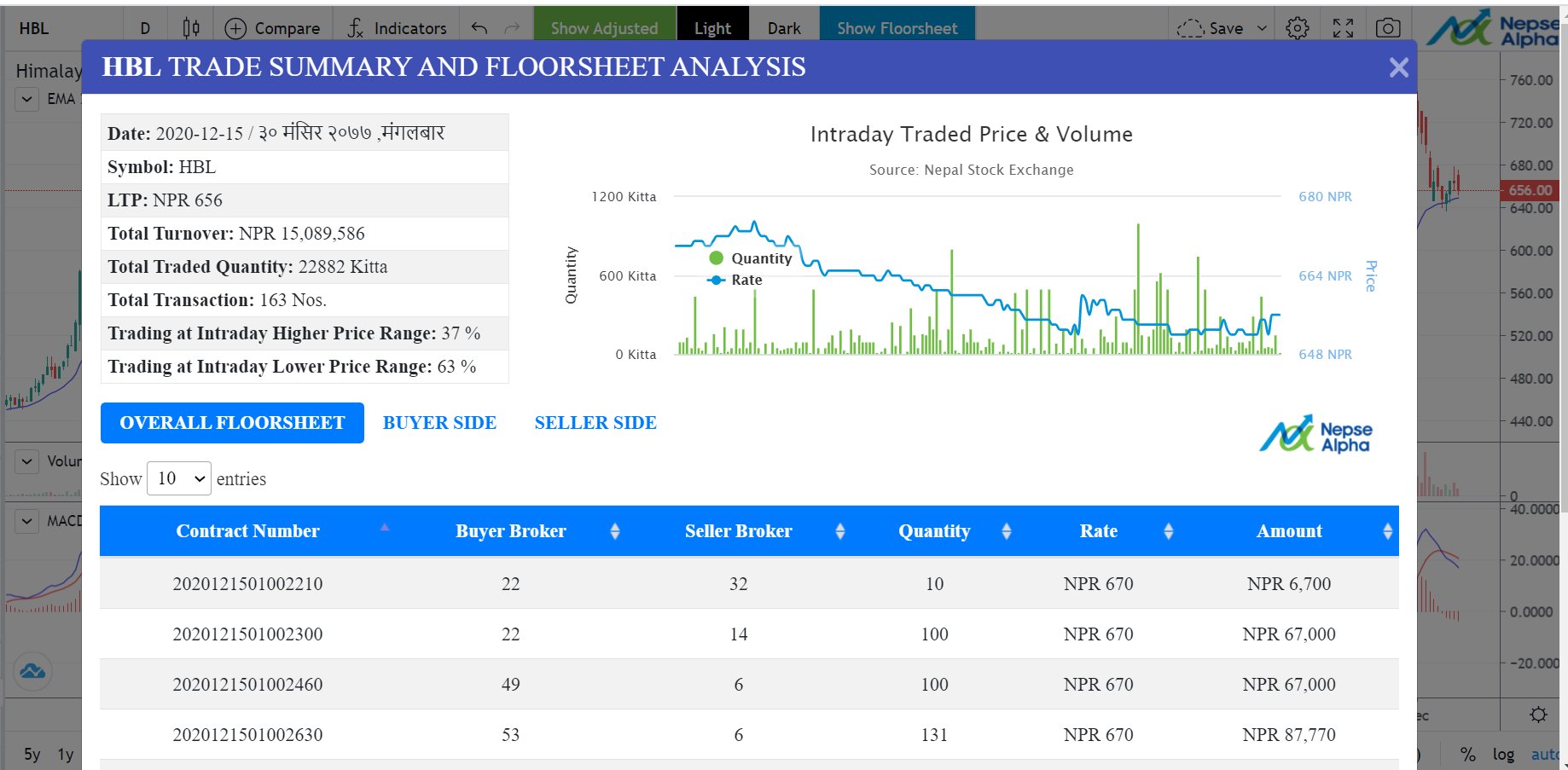Click the Compare plus icon
Viewport: 1568px width, 770px height.
pyautogui.click(x=235, y=28)
